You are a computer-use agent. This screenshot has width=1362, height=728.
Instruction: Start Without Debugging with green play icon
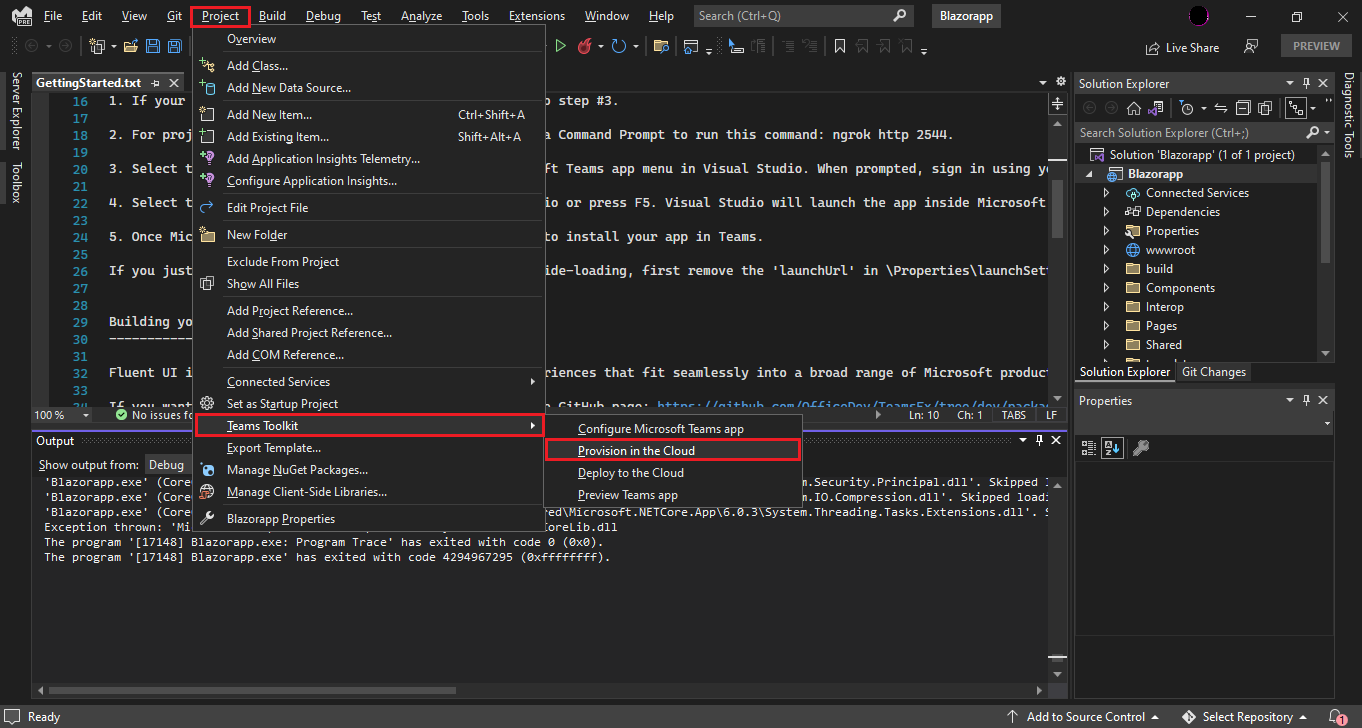[560, 46]
